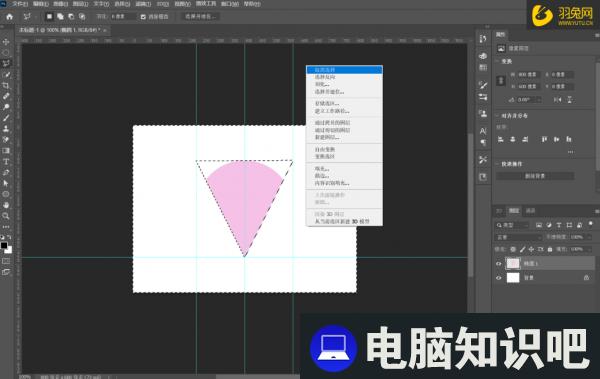The image size is (600, 379).
Task: Select the Clone Stamp tool
Action: coord(6,129)
